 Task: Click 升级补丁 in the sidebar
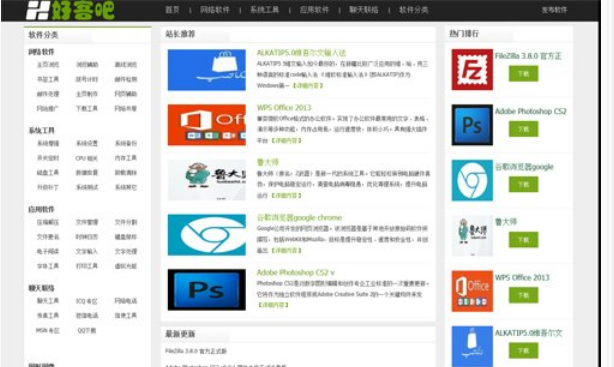(x=48, y=187)
